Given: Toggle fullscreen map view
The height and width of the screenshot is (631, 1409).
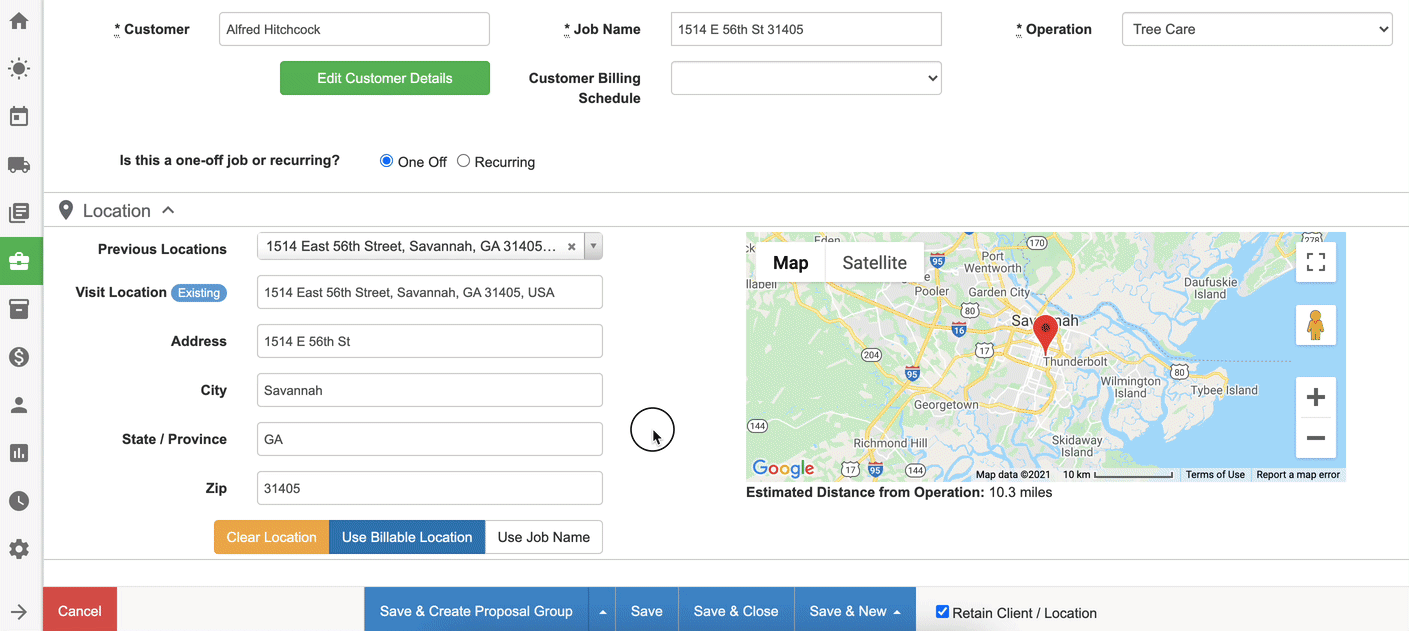Looking at the screenshot, I should point(1316,262).
